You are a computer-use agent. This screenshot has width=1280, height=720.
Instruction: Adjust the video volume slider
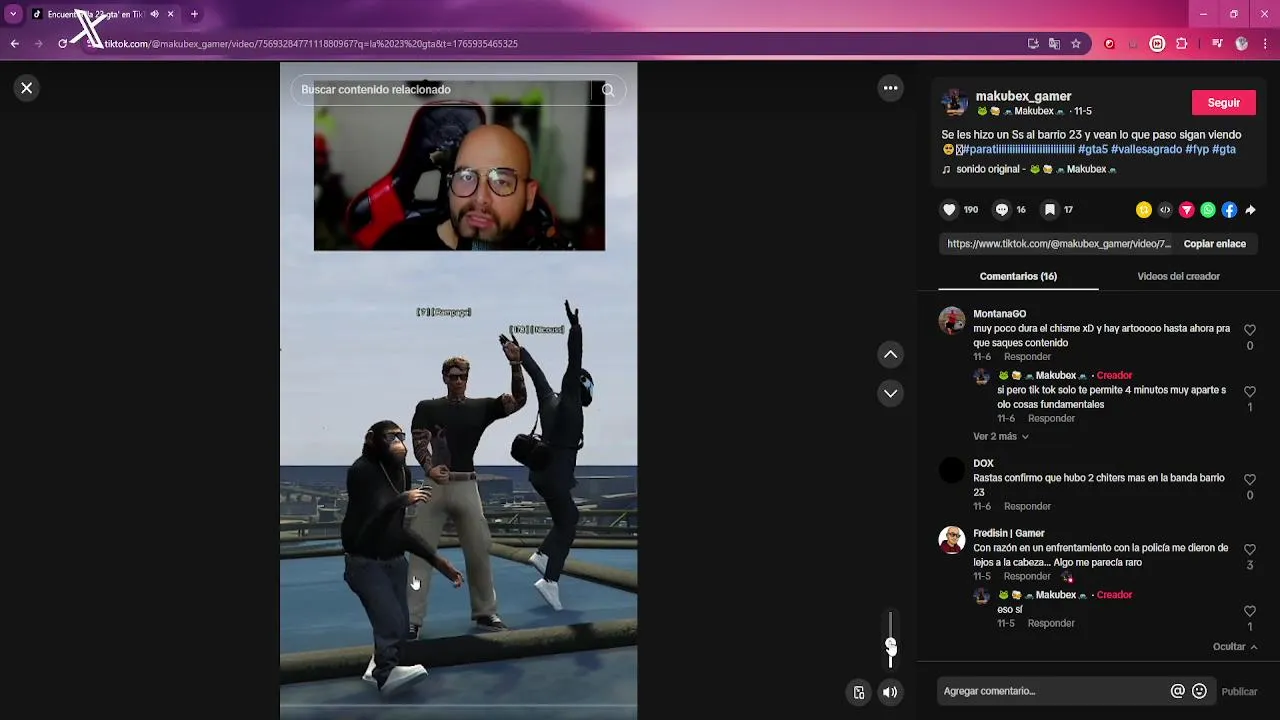[x=890, y=640]
